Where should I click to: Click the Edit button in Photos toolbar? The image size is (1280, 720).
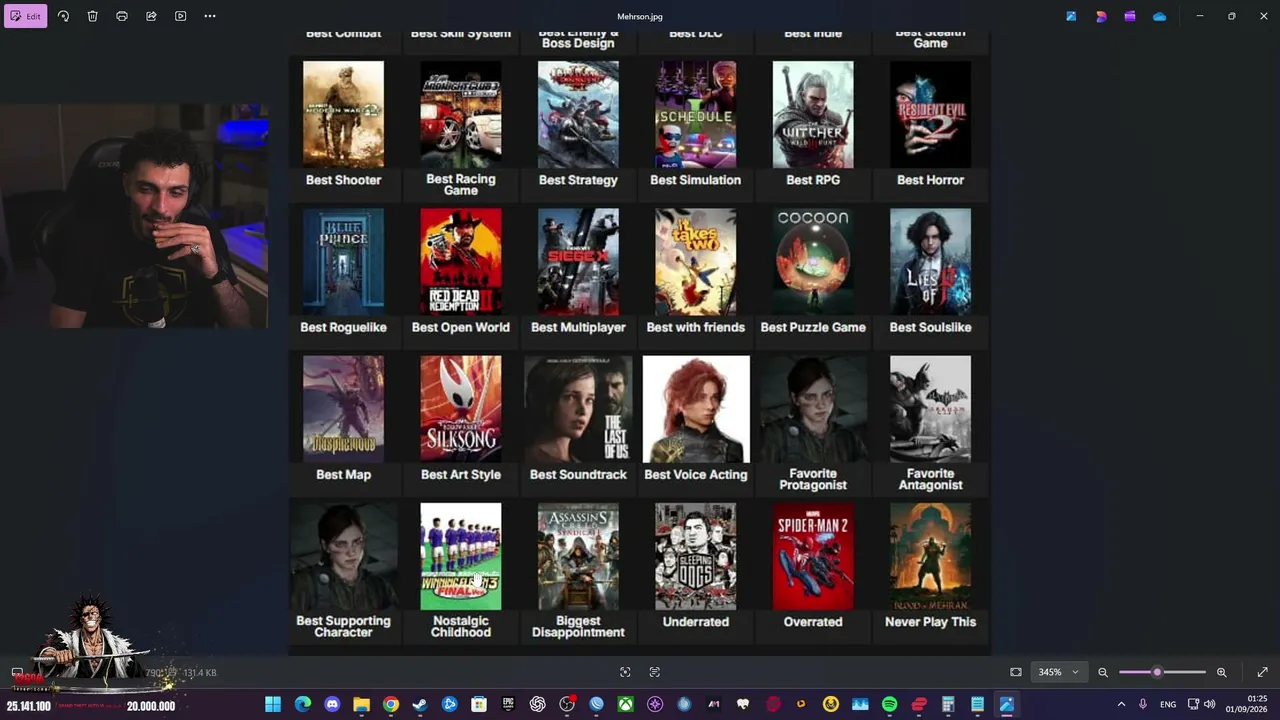coord(26,16)
